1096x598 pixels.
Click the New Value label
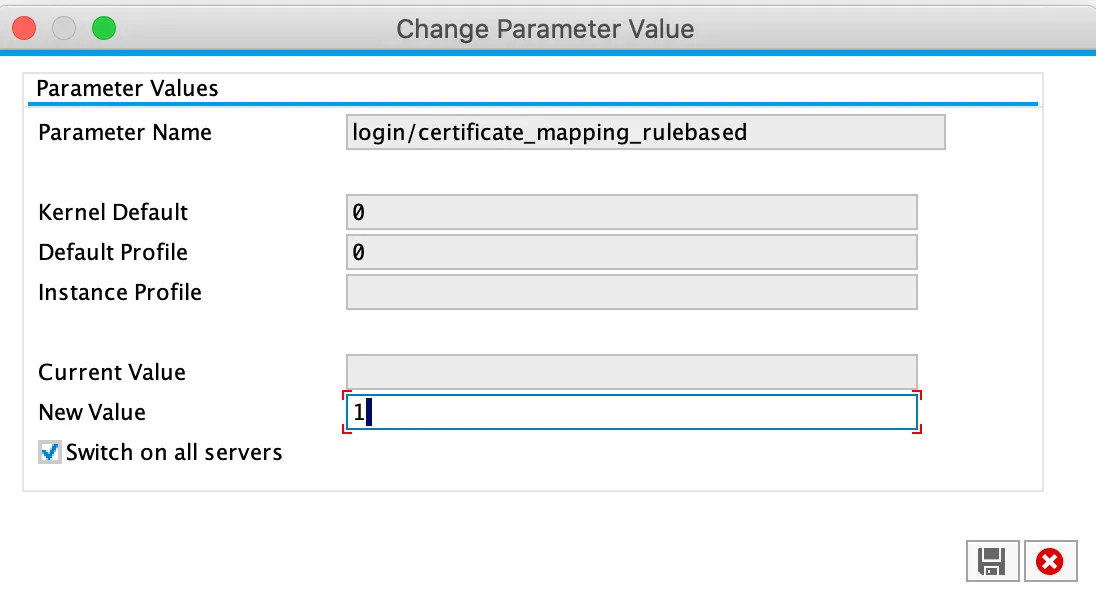click(92, 413)
